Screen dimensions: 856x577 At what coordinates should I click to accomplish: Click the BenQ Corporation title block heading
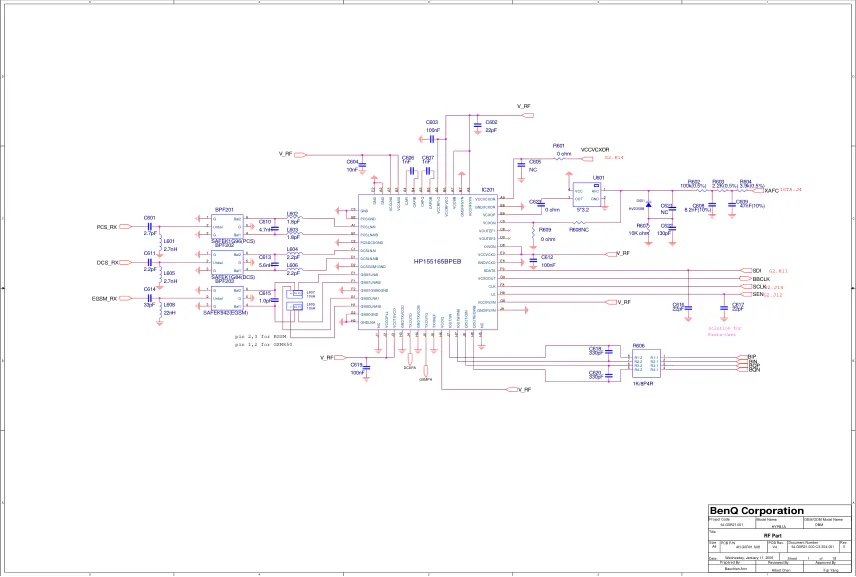757,511
